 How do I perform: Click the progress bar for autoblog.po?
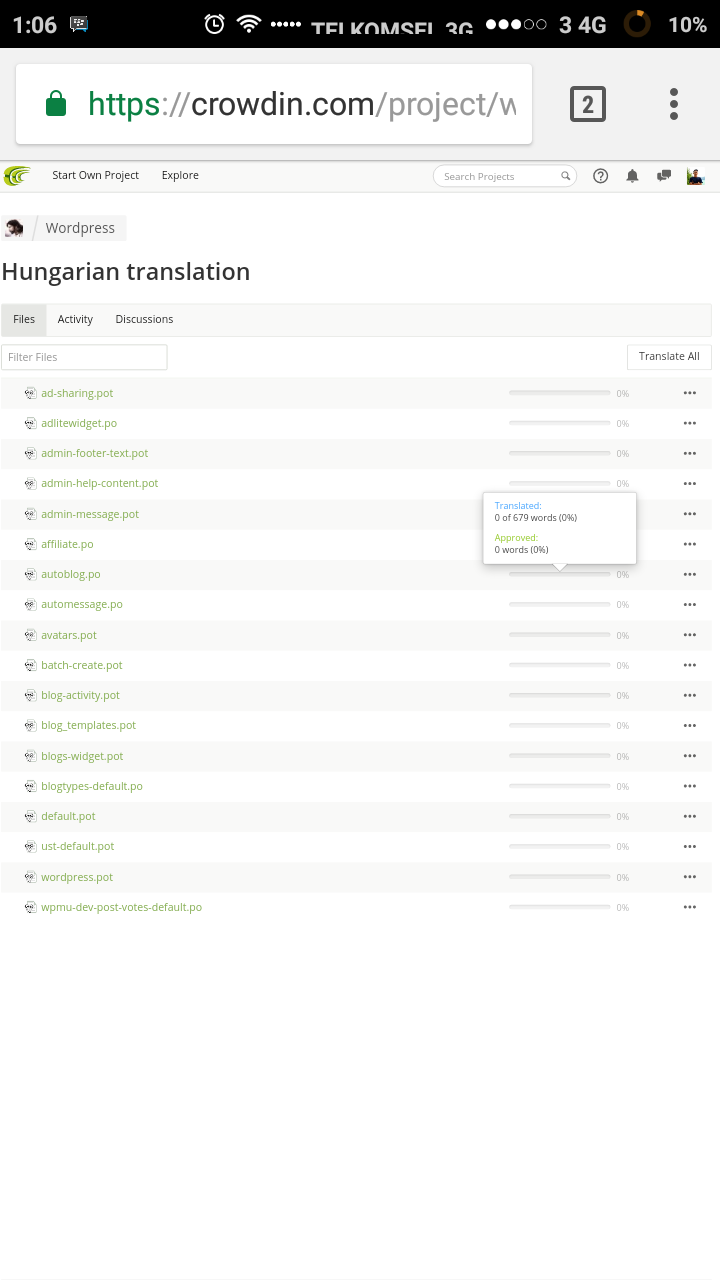[560, 574]
